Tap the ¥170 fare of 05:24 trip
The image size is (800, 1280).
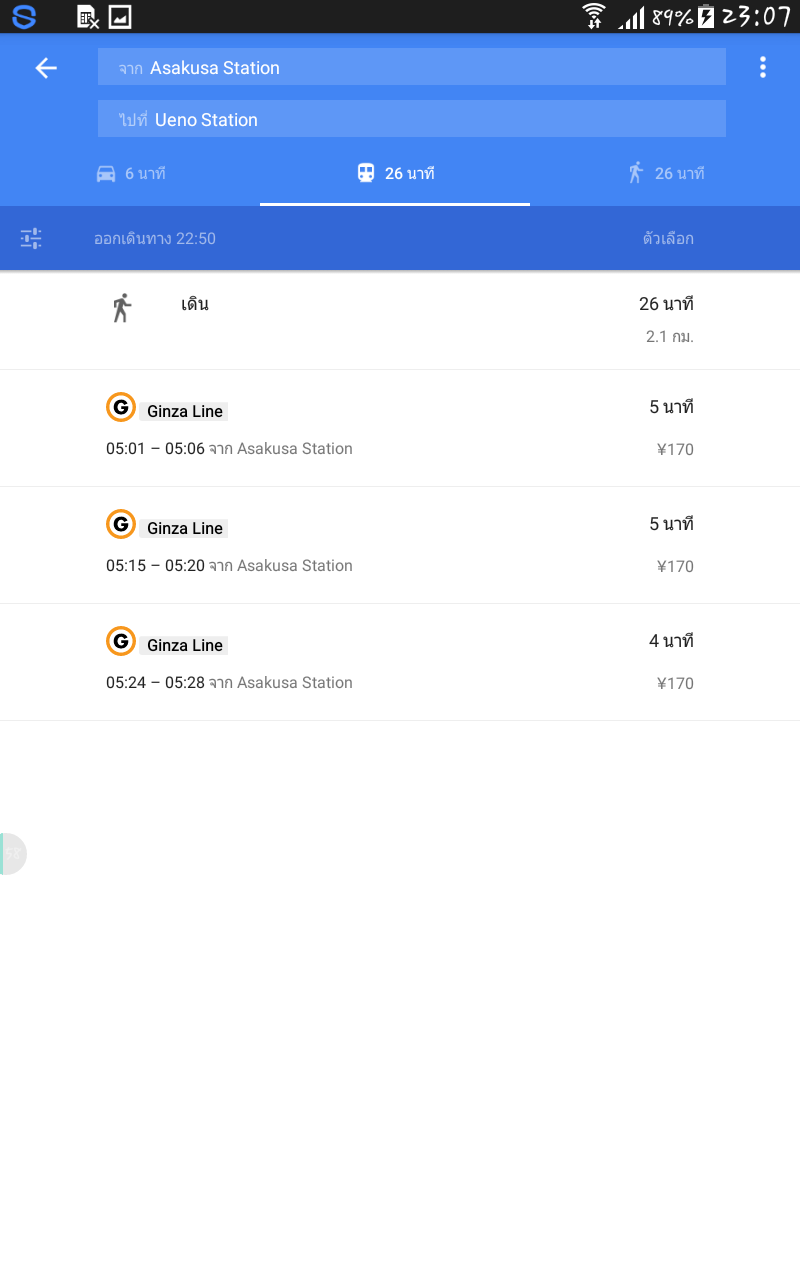click(675, 684)
